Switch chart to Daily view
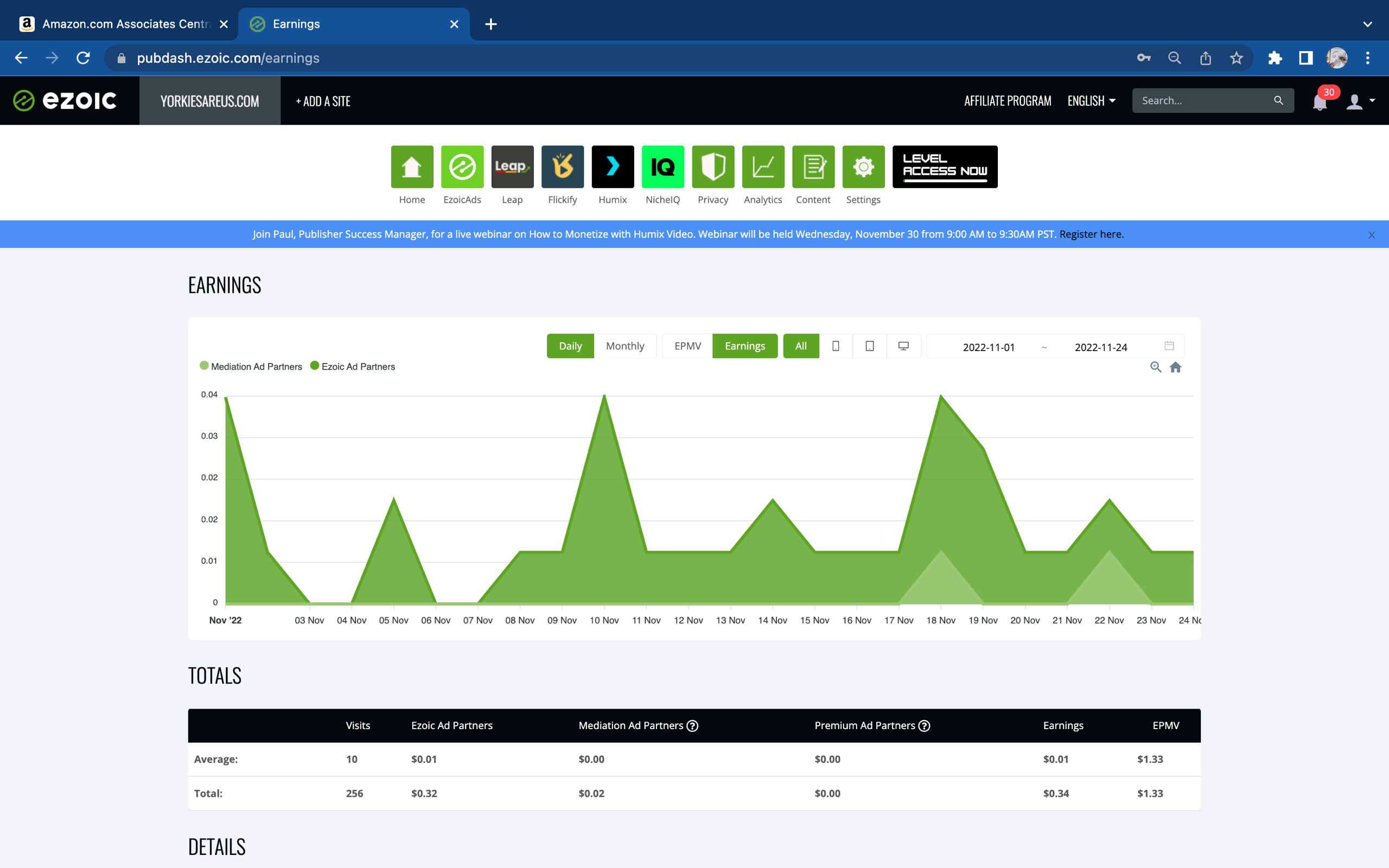 pos(570,346)
